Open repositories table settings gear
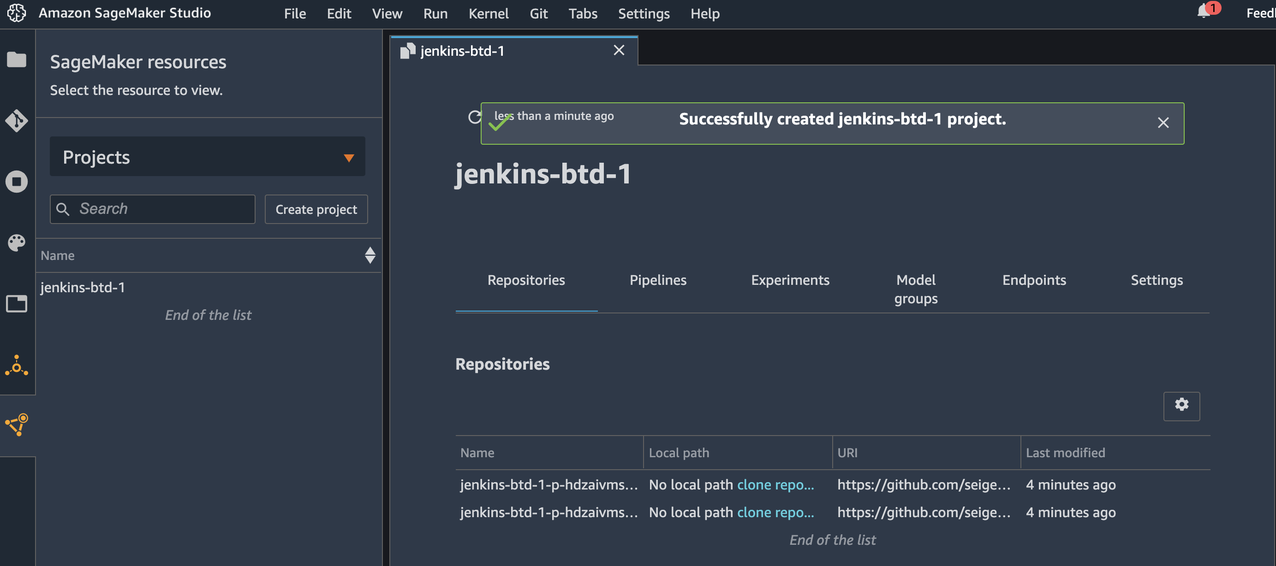 [1182, 405]
